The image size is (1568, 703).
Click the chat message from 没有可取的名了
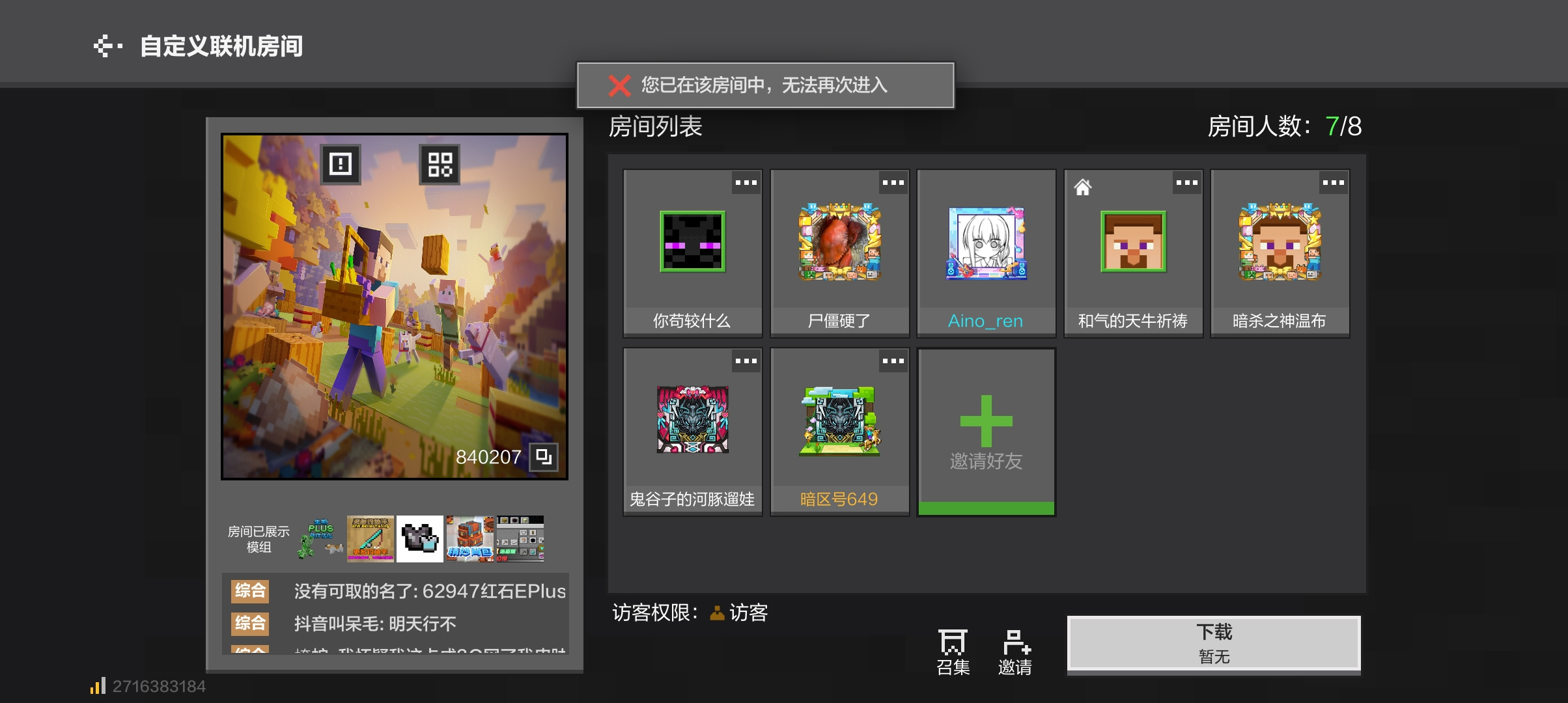(430, 591)
